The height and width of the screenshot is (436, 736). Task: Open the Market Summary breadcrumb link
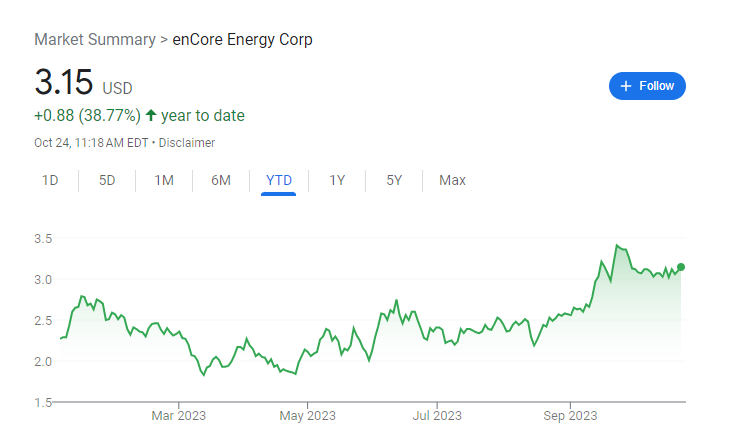point(95,39)
